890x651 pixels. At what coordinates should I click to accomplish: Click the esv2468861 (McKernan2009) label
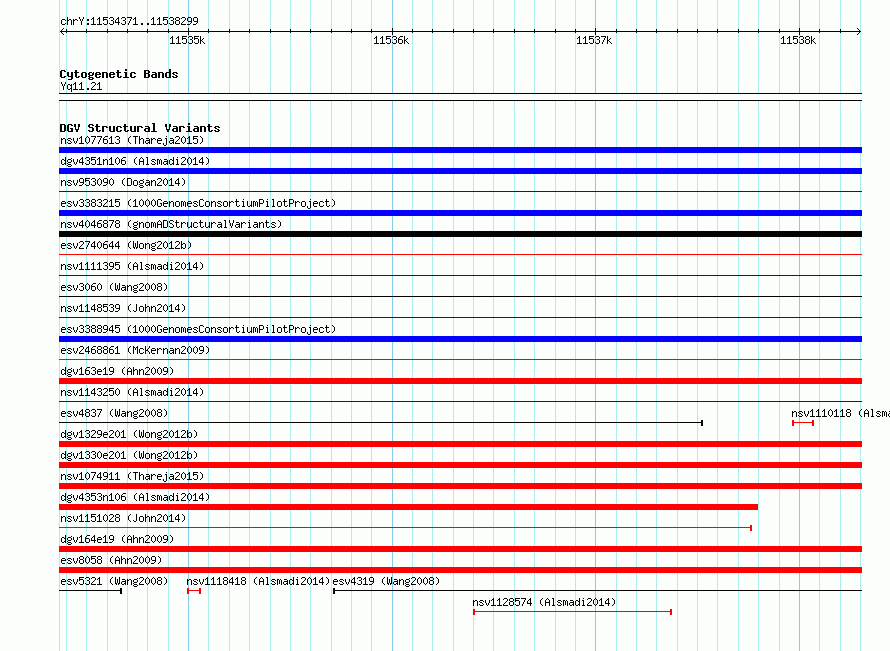click(135, 350)
